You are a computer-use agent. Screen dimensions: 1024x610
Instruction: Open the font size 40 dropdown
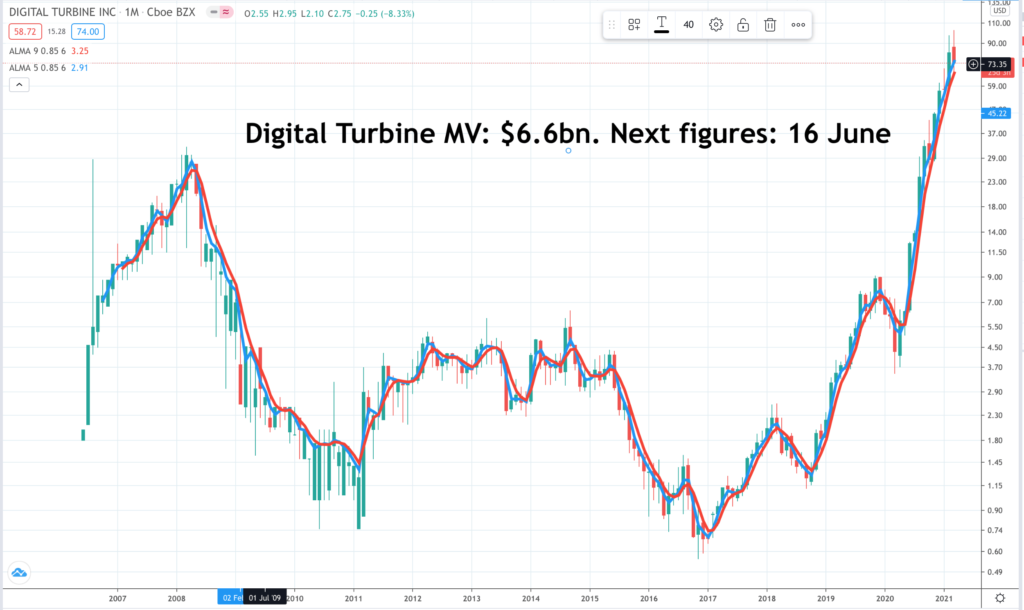pyautogui.click(x=688, y=25)
